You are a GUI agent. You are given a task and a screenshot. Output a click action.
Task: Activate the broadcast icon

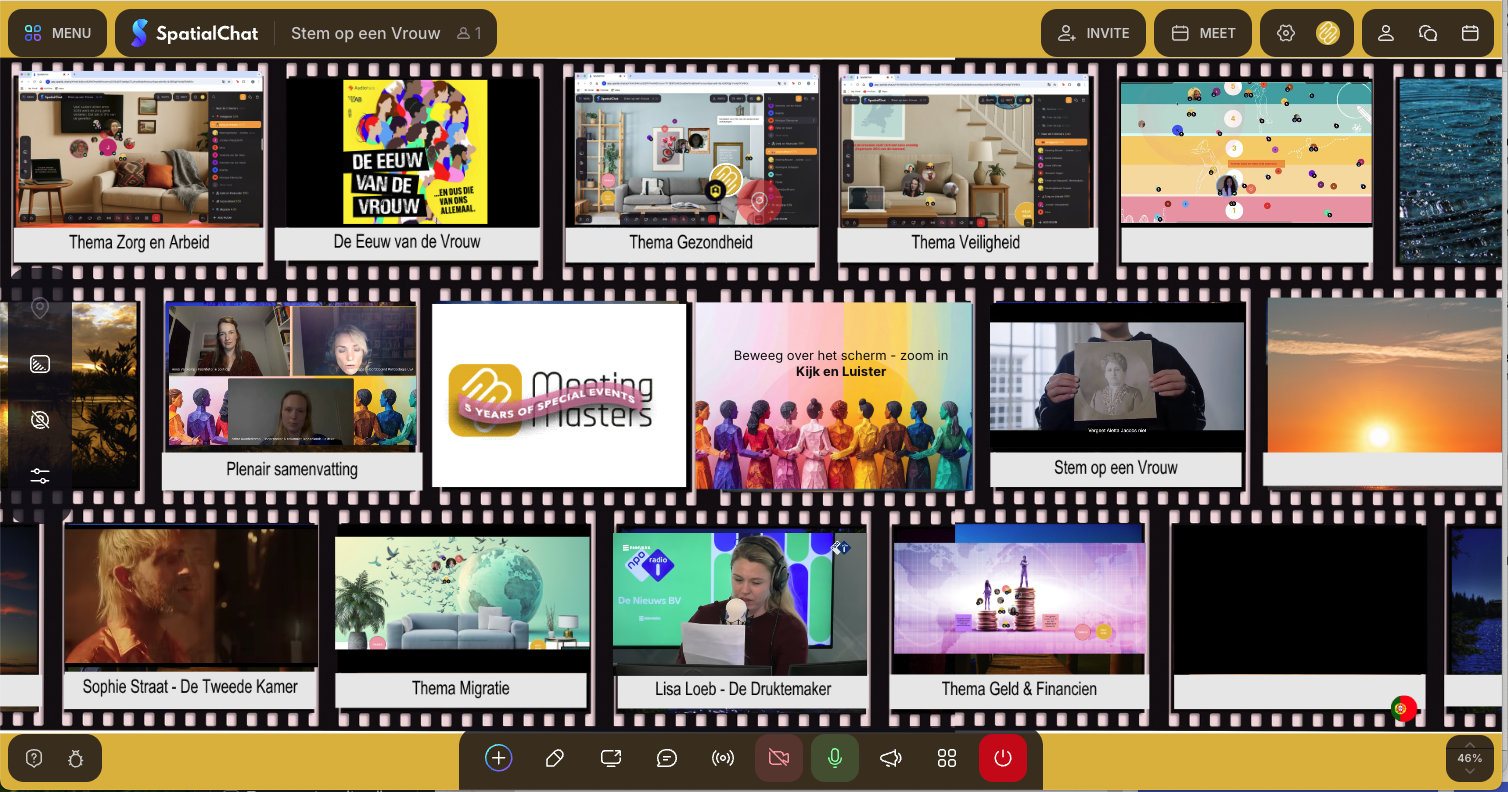[x=722, y=758]
